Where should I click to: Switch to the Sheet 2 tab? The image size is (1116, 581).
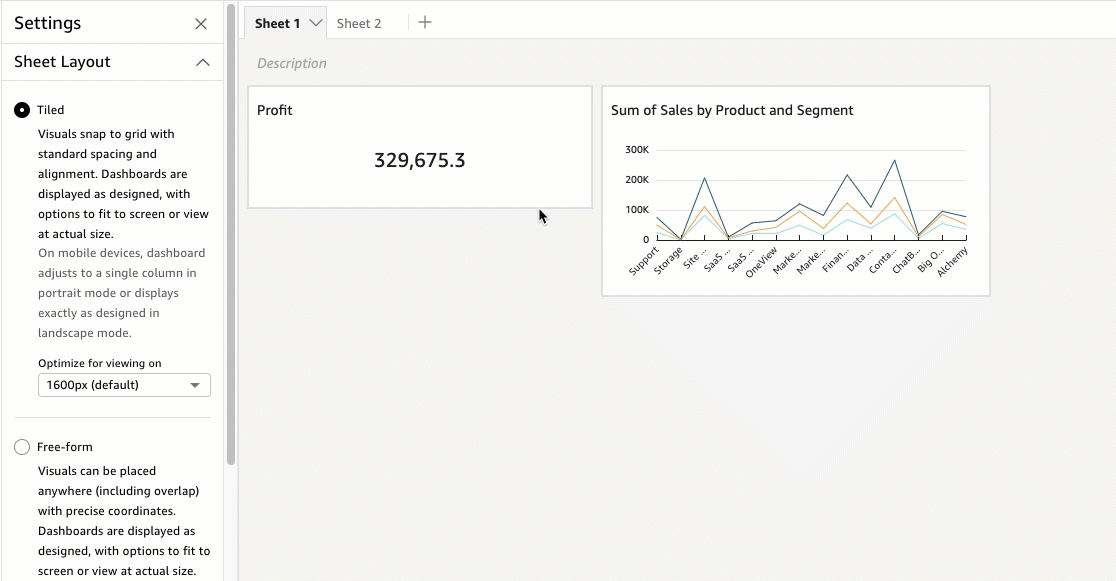tap(358, 23)
